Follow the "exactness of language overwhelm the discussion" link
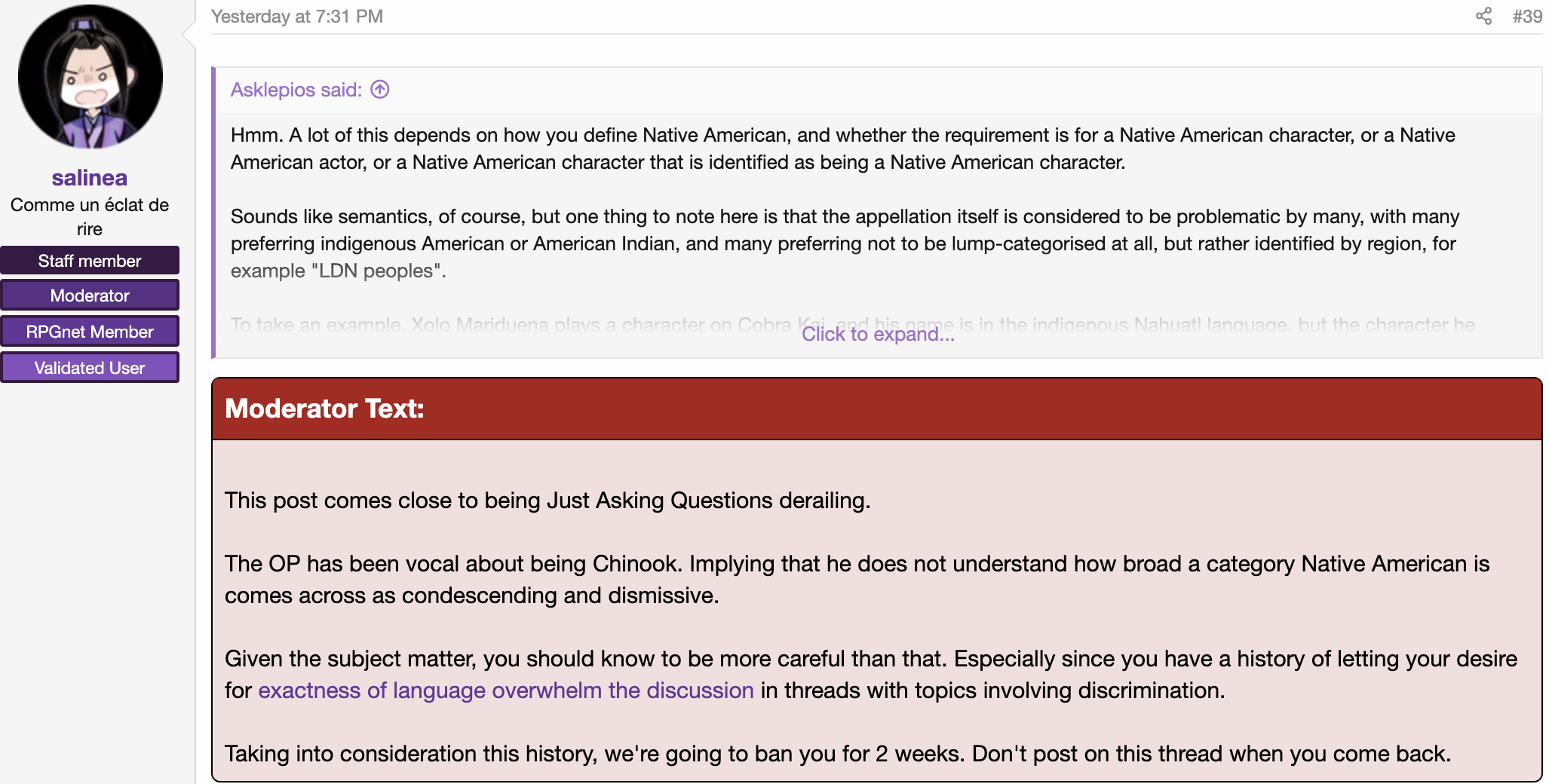The width and height of the screenshot is (1549, 784). click(x=506, y=691)
